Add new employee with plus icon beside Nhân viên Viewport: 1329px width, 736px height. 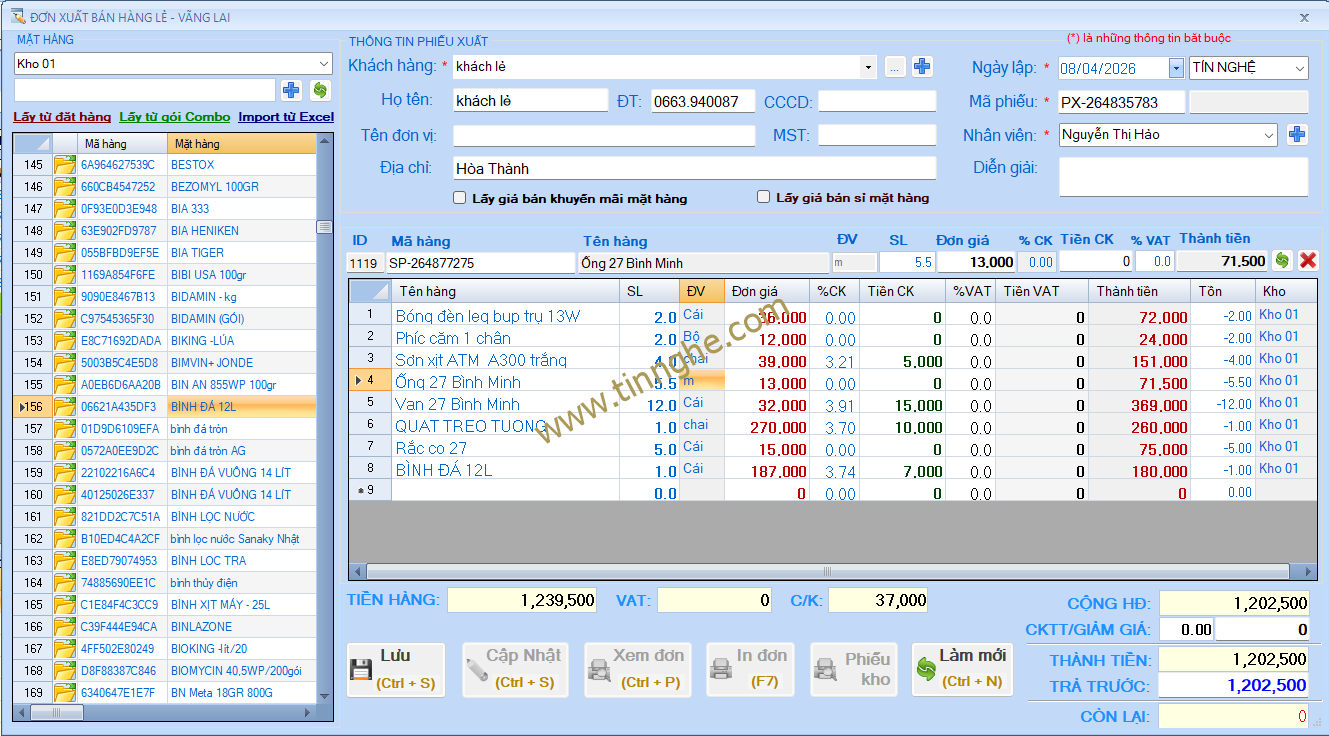click(x=1297, y=135)
